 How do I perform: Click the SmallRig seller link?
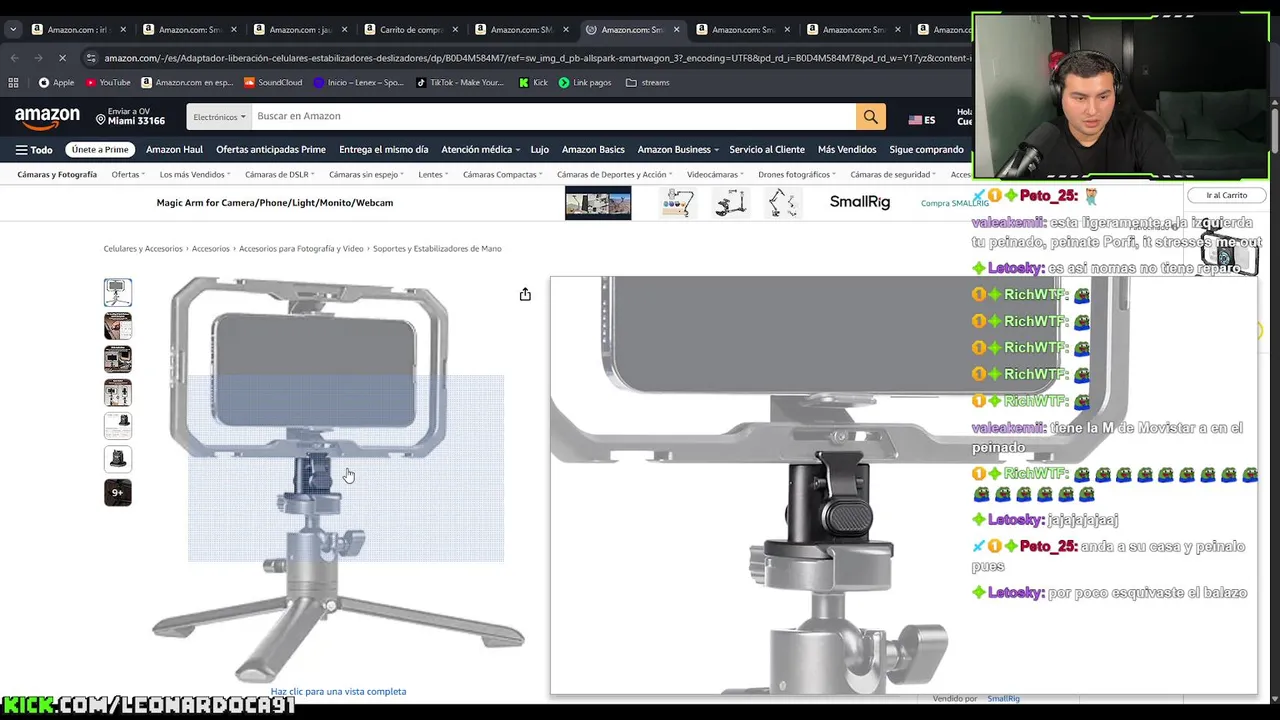pos(1003,699)
